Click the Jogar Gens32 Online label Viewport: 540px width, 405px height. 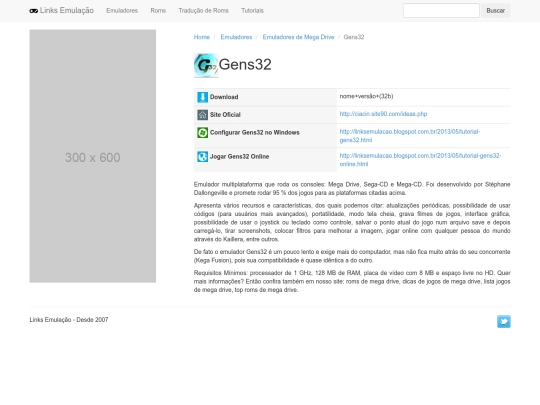(x=239, y=157)
